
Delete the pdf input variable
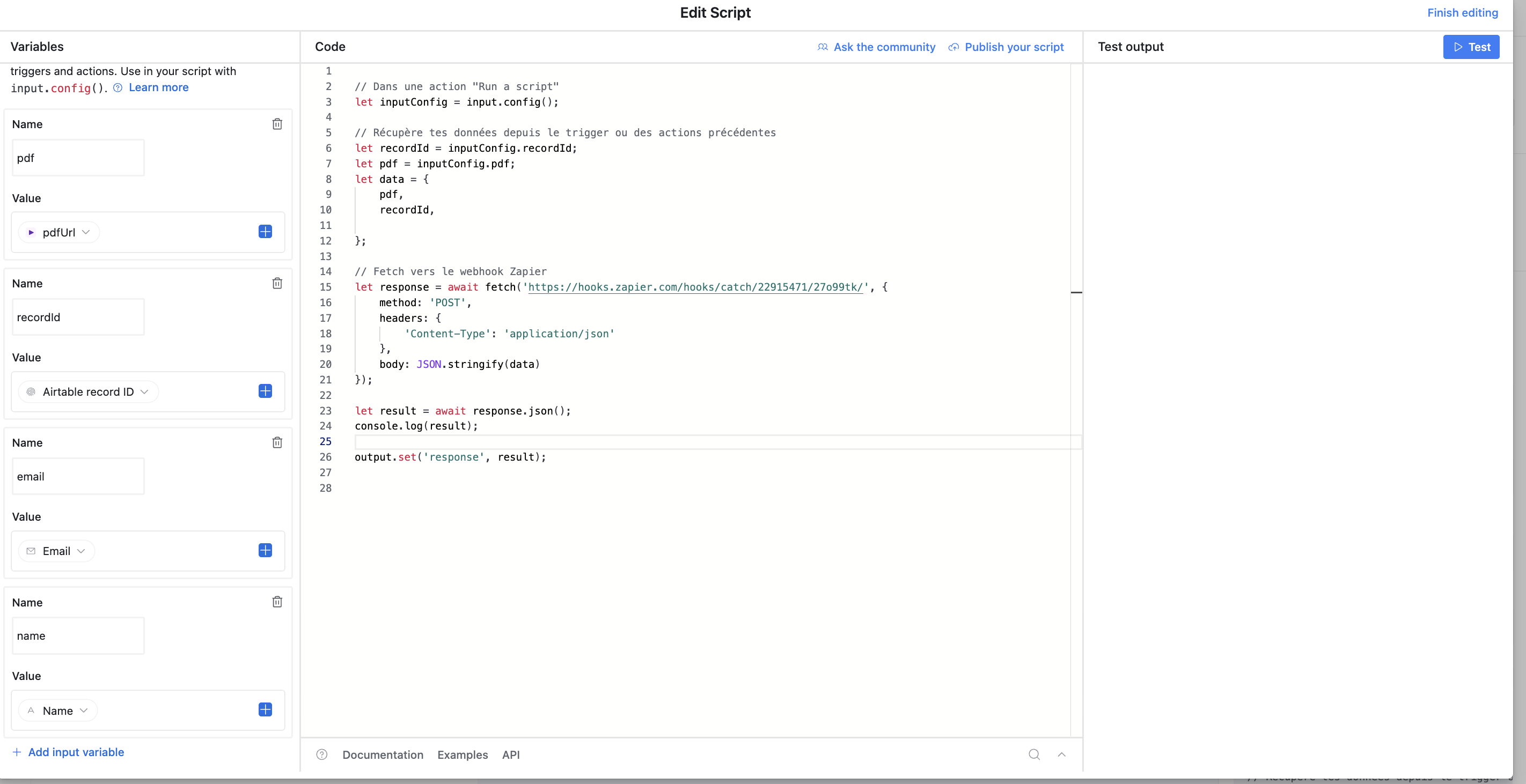[277, 124]
